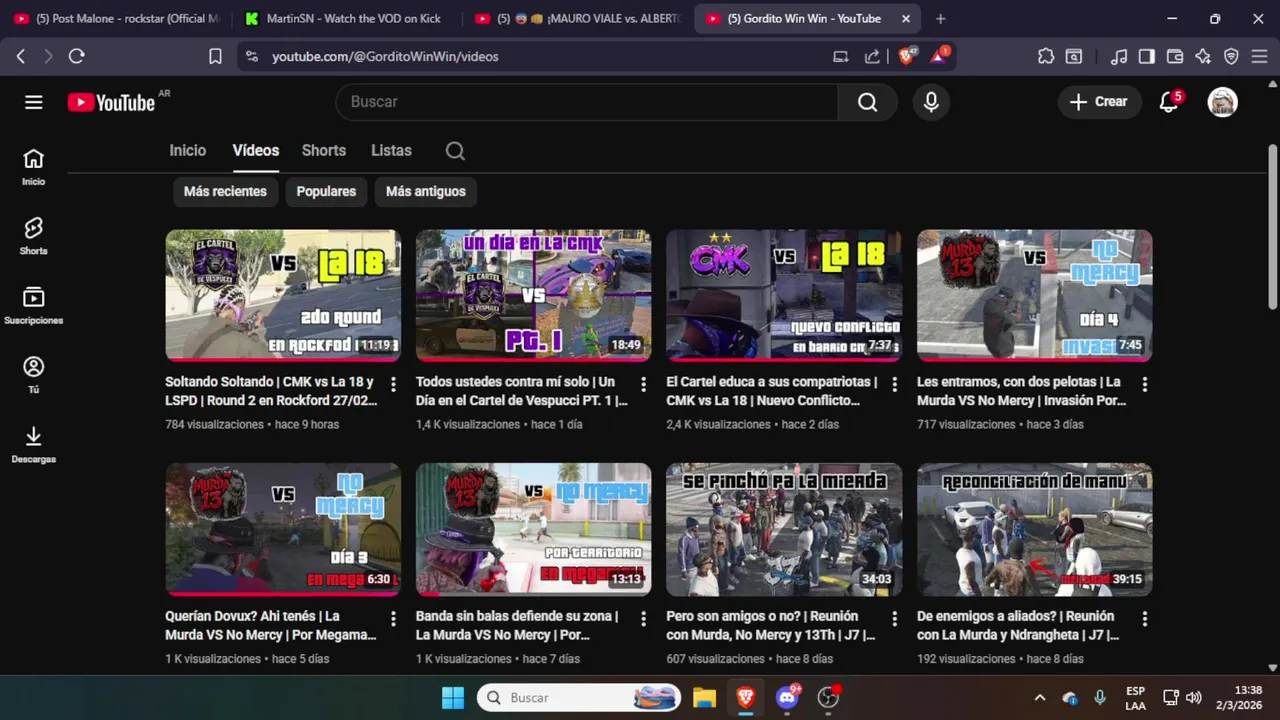Open 'El Cartel educa a sus compatriotas' title

point(772,391)
